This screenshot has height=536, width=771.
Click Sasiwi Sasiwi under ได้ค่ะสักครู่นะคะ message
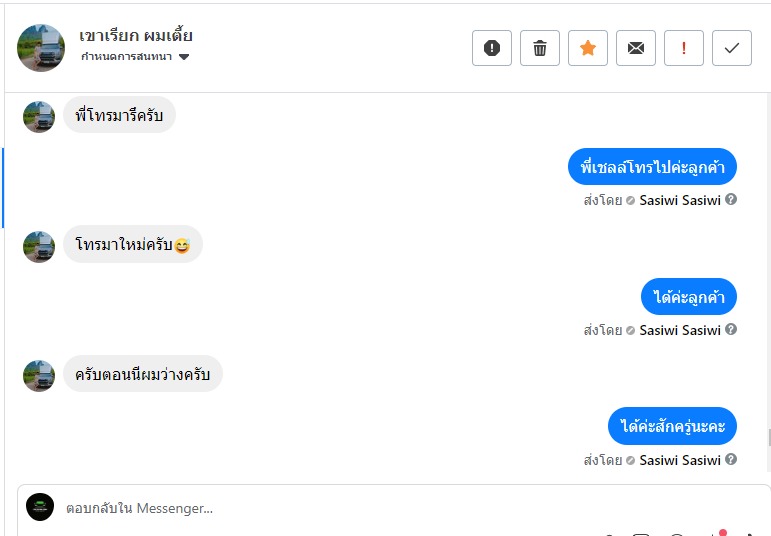coord(680,460)
